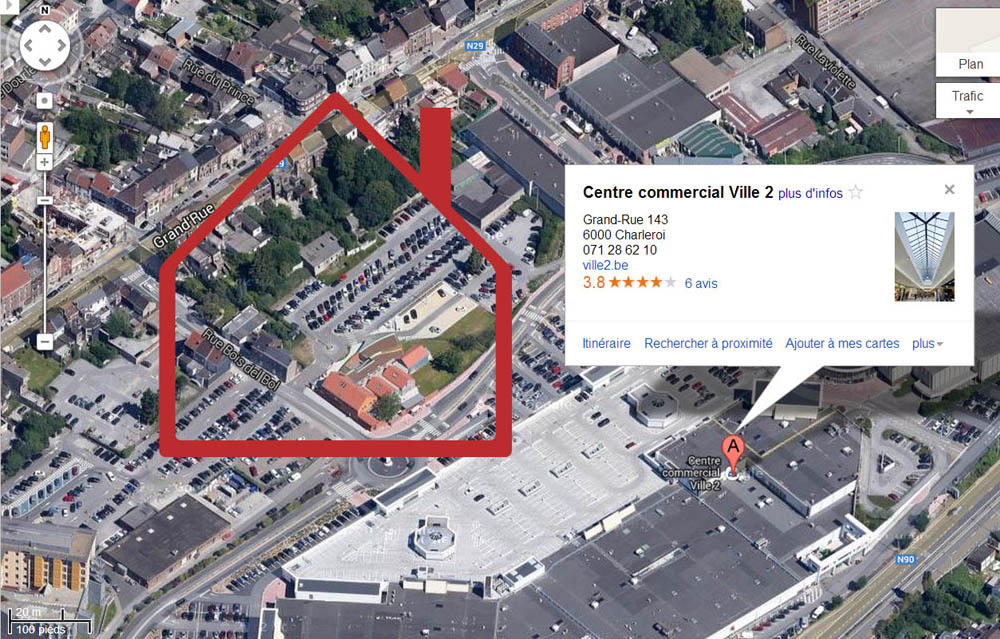Image resolution: width=1000 pixels, height=639 pixels.
Task: Choose Rechercher à proximité
Action: (708, 343)
